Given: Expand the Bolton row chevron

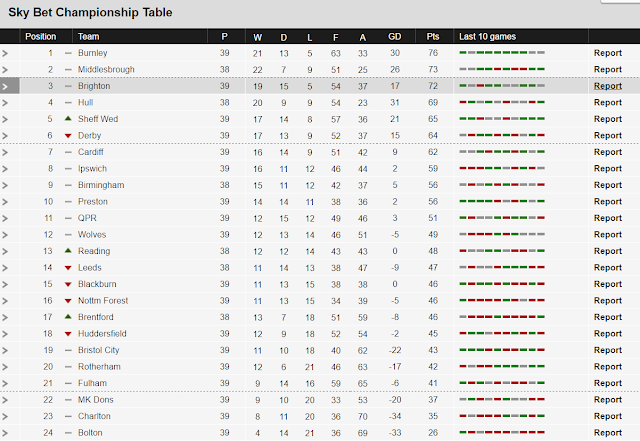Looking at the screenshot, I should [x=5, y=433].
